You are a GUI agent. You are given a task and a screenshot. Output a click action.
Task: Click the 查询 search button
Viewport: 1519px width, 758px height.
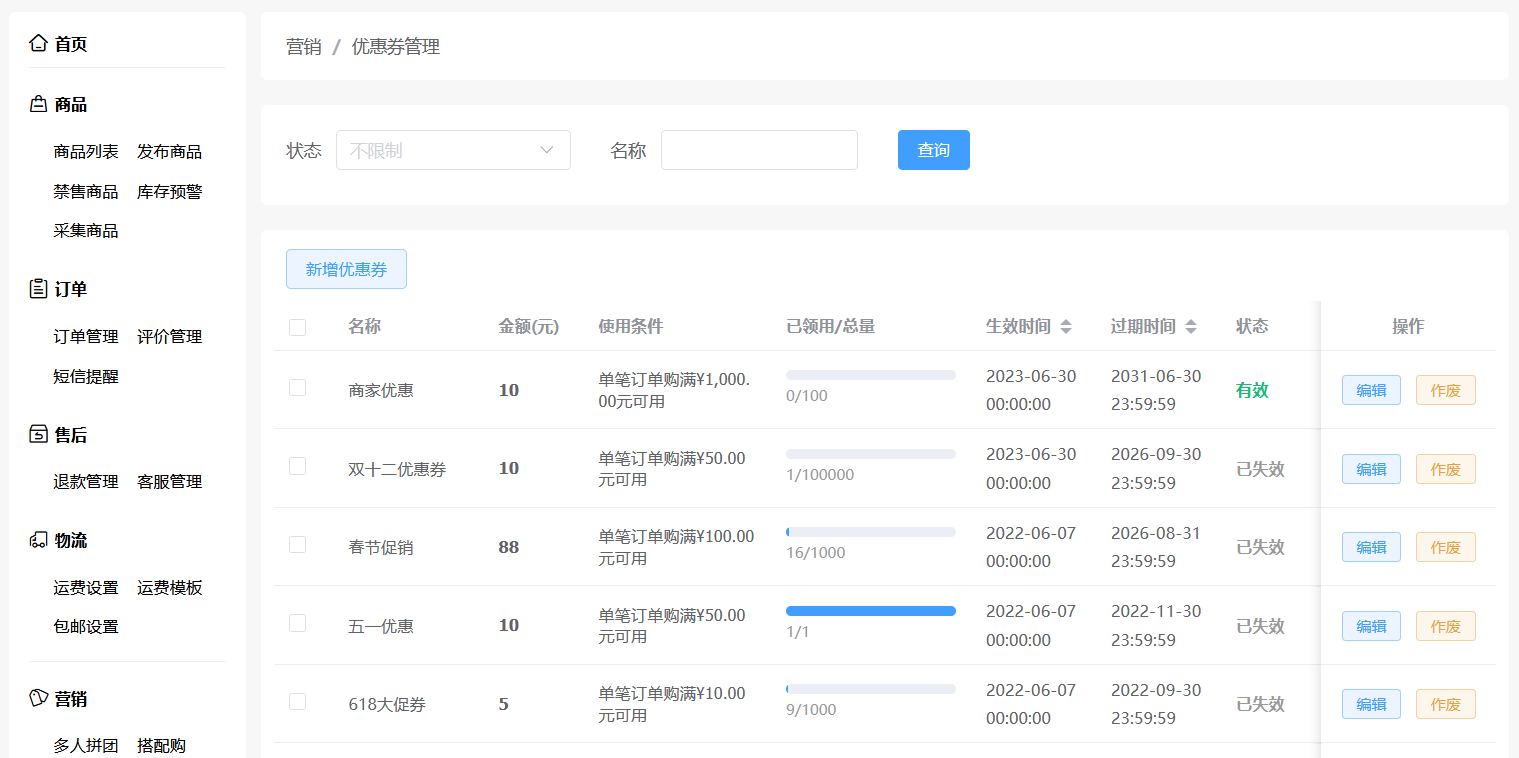click(934, 150)
